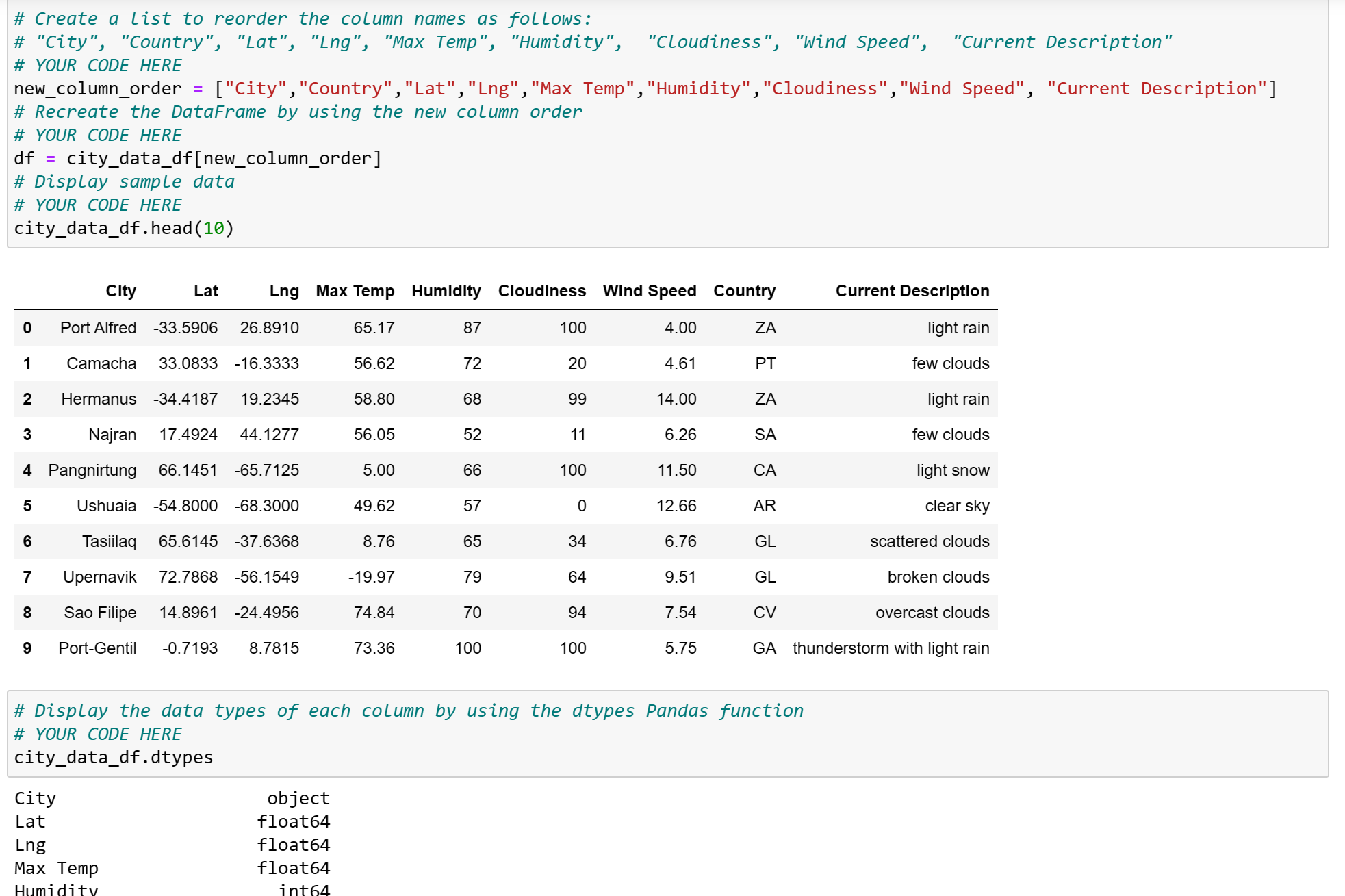Click the city_data_df.head(10) code line
The image size is (1345, 896).
tap(124, 229)
